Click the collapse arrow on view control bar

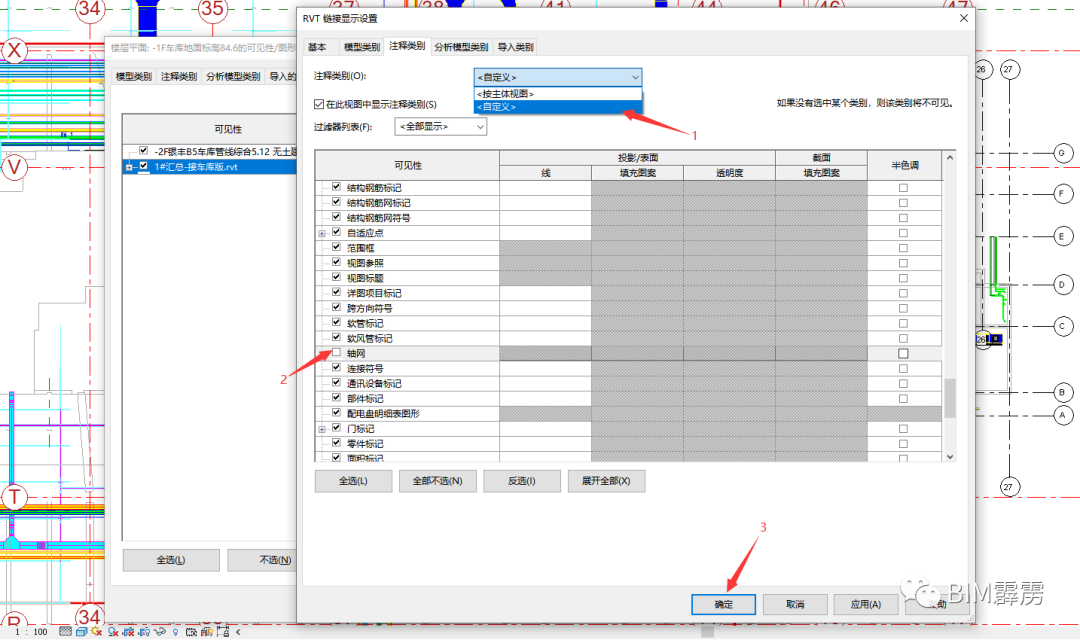238,632
